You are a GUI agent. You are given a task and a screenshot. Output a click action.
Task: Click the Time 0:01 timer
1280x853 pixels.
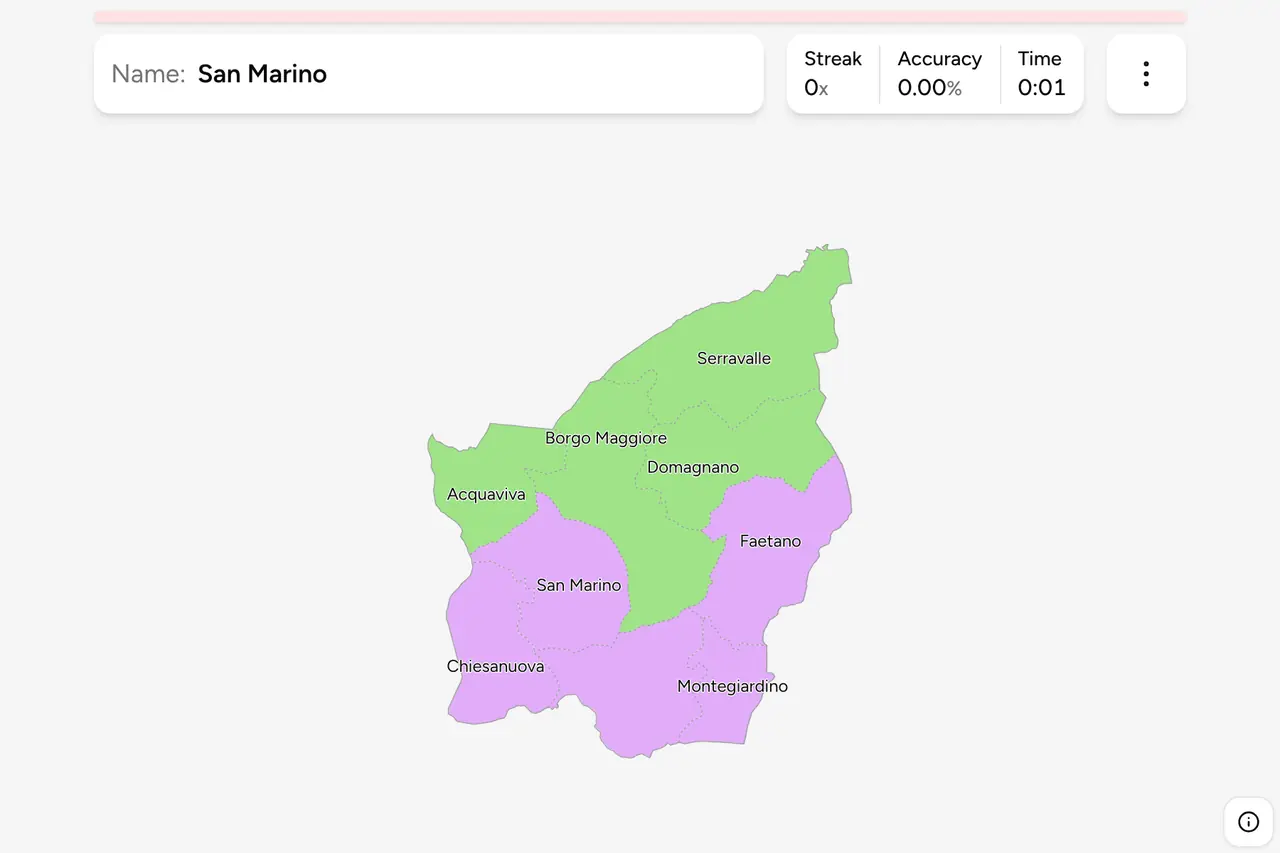[1042, 74]
